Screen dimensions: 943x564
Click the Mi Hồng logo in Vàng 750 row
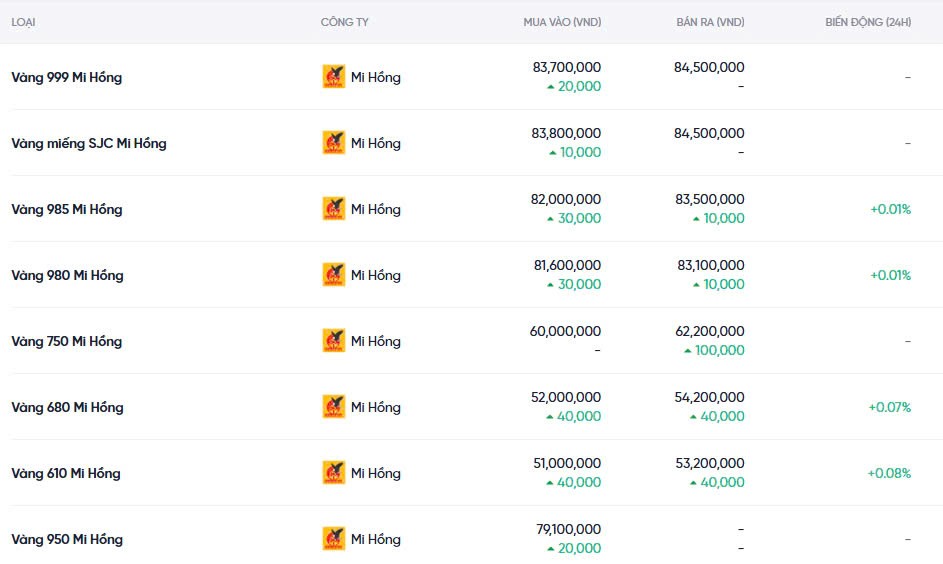[x=333, y=341]
